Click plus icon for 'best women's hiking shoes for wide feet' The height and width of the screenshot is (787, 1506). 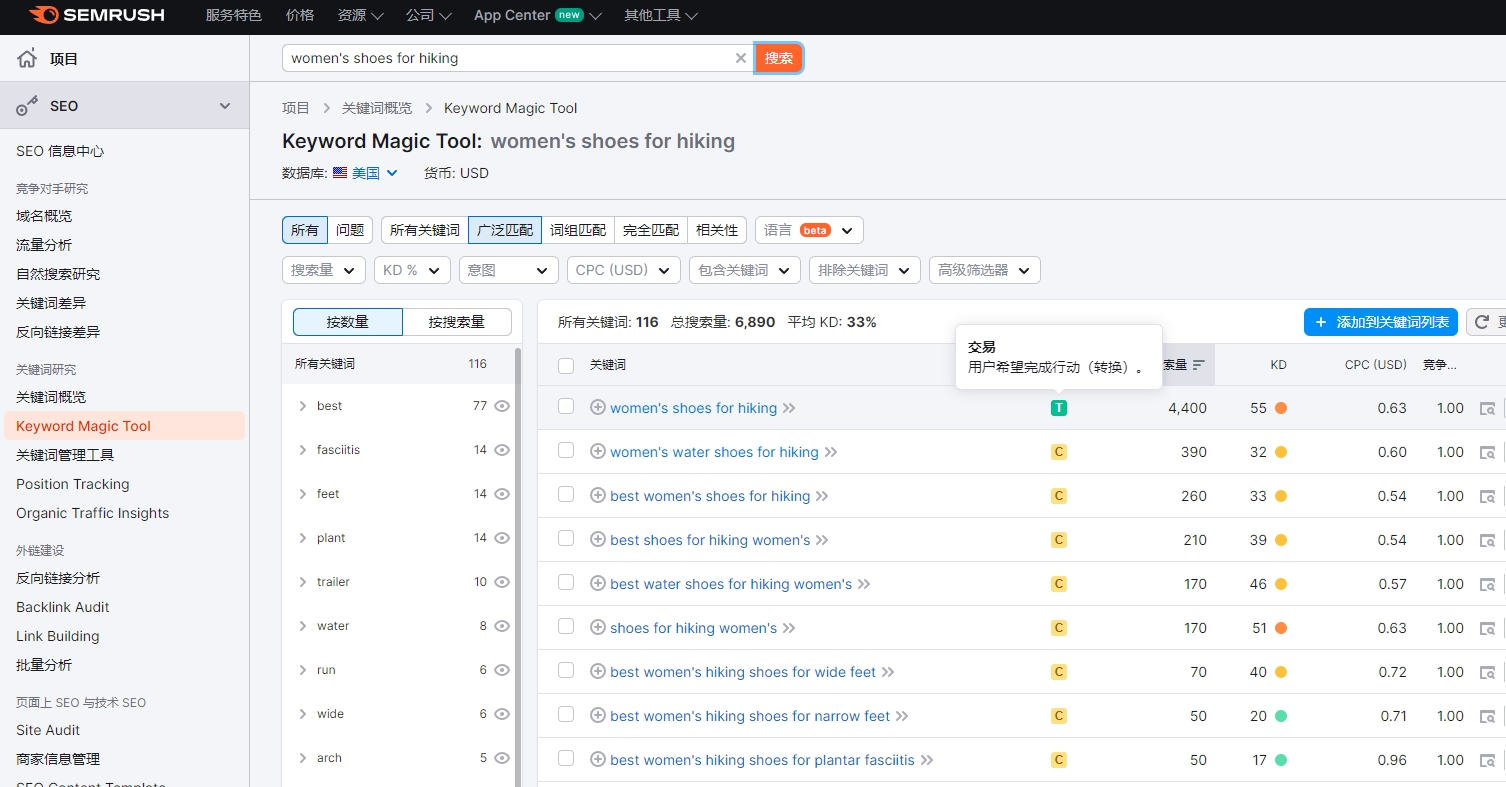point(598,672)
